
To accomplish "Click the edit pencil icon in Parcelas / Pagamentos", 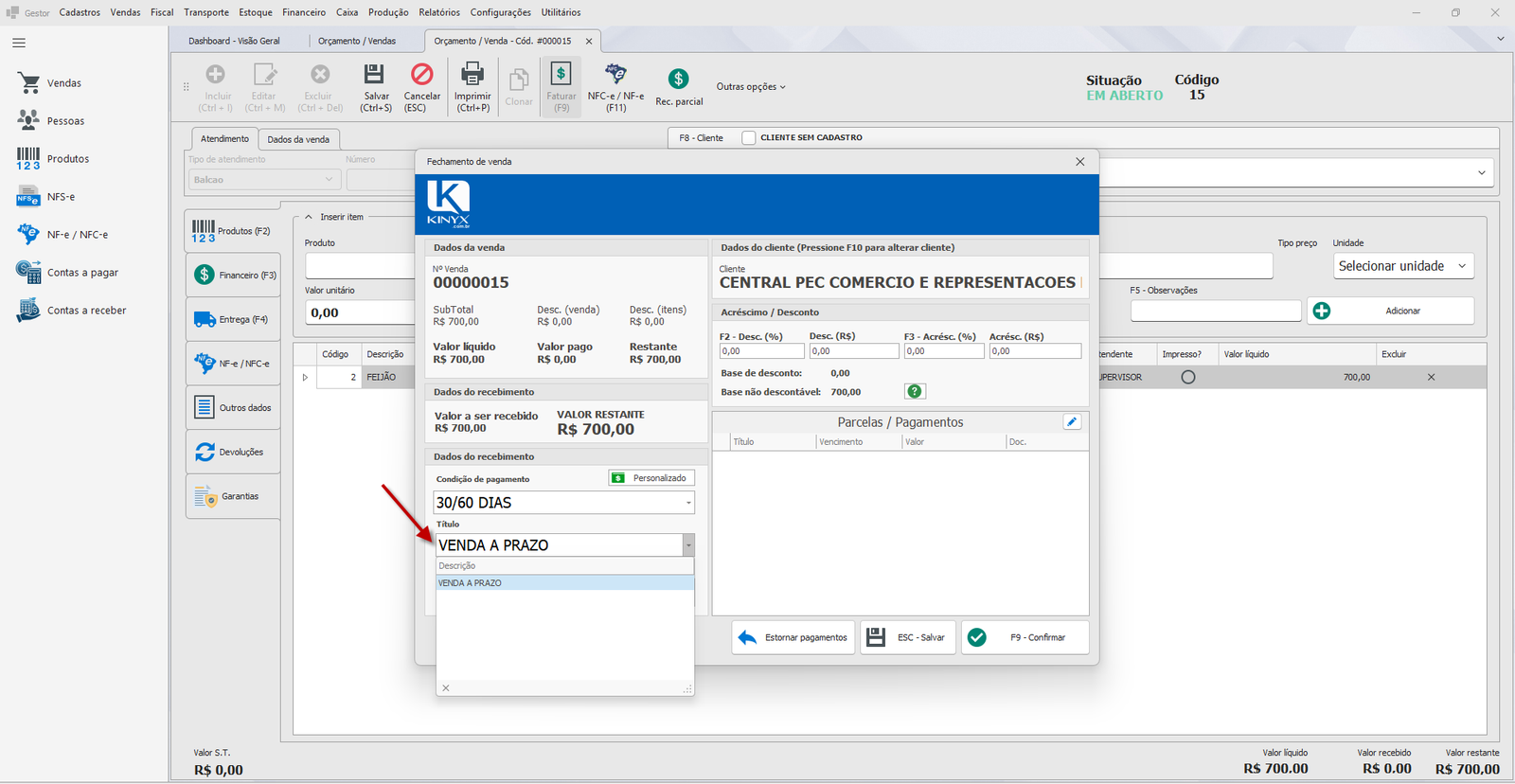I will [x=1072, y=422].
